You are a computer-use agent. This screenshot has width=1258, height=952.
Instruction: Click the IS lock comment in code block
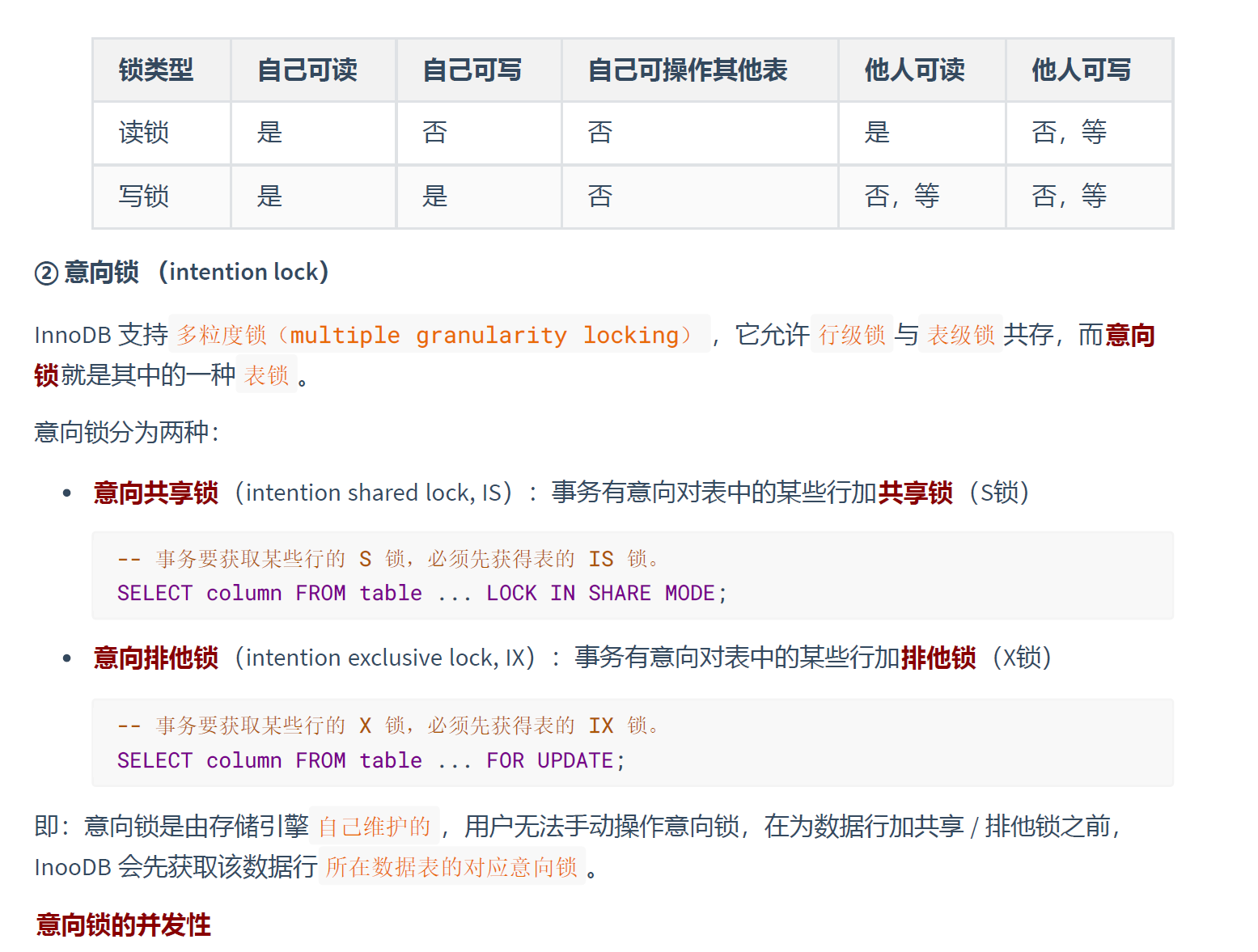[x=388, y=558]
